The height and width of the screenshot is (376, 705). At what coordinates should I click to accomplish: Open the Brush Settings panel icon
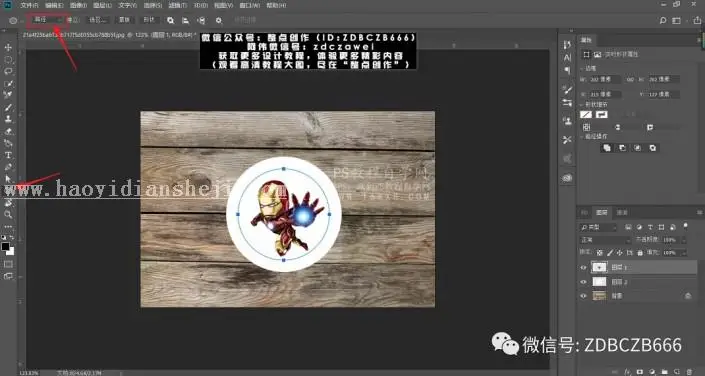tap(567, 90)
